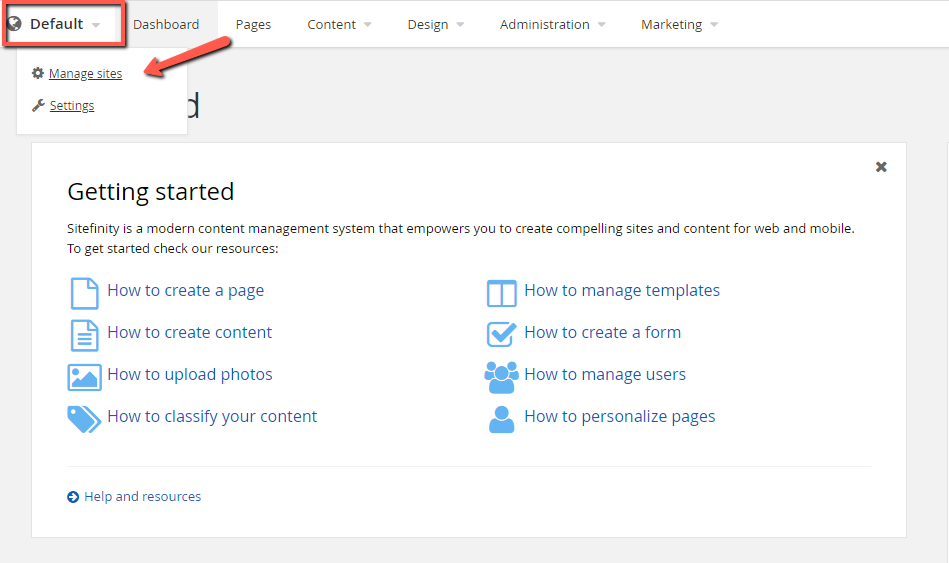Open the Pages menu item
The image size is (949, 563).
(x=253, y=24)
